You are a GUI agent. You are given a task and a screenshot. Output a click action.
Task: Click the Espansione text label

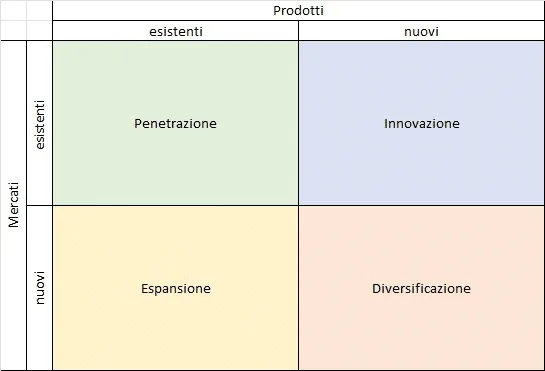point(176,289)
